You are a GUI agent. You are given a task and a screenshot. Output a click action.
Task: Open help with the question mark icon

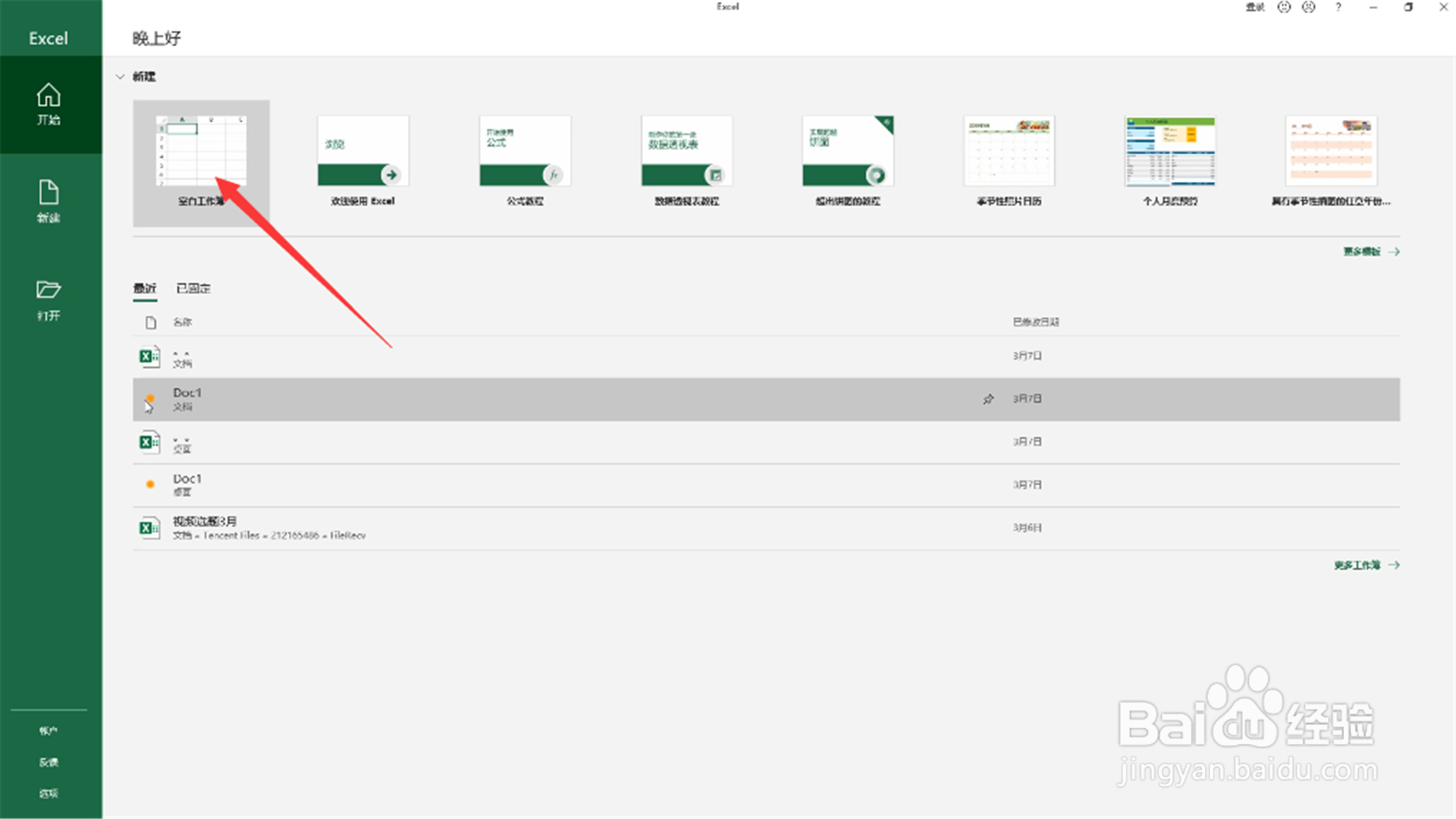point(1338,8)
